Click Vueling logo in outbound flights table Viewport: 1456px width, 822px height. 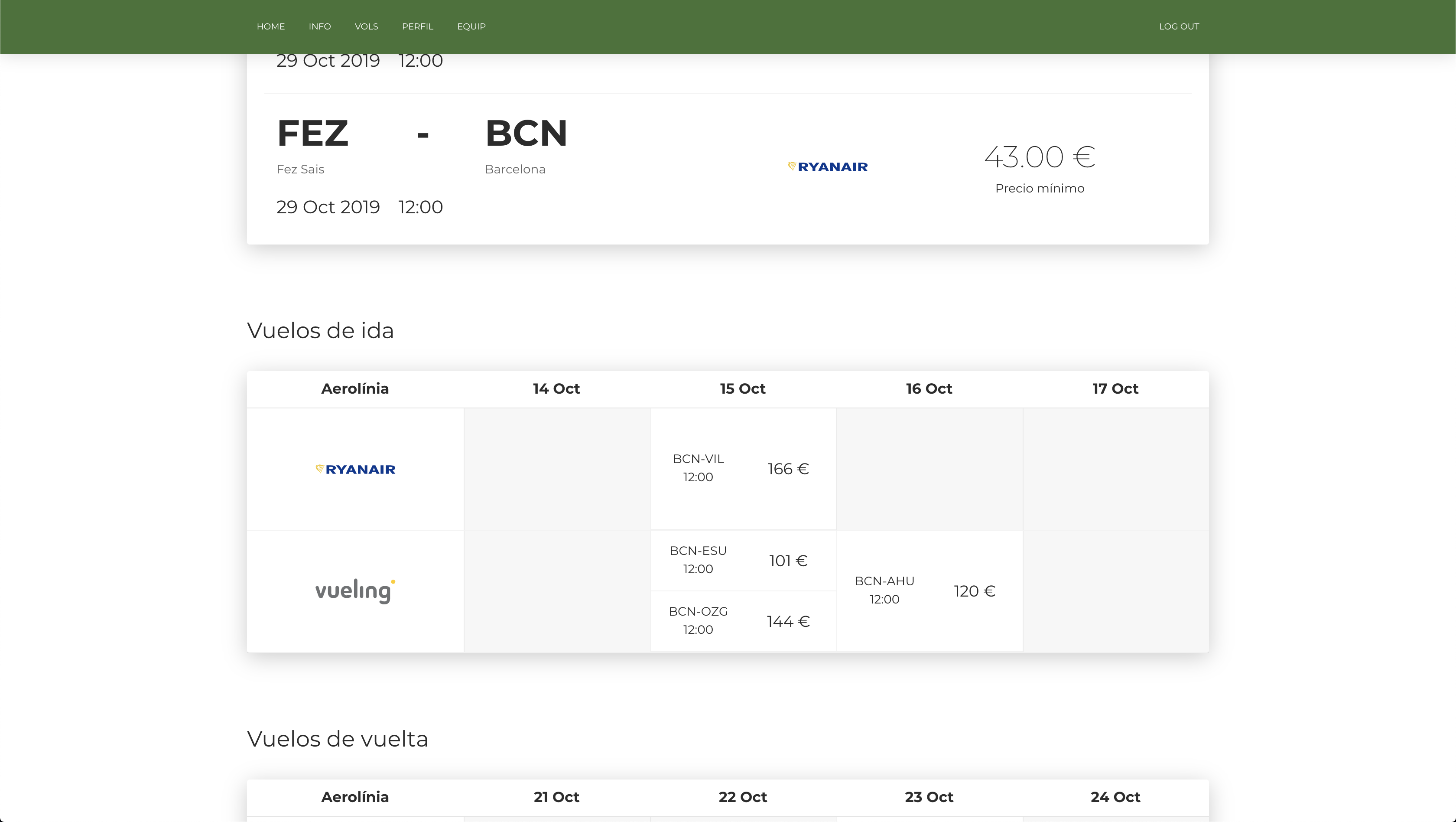click(x=355, y=591)
